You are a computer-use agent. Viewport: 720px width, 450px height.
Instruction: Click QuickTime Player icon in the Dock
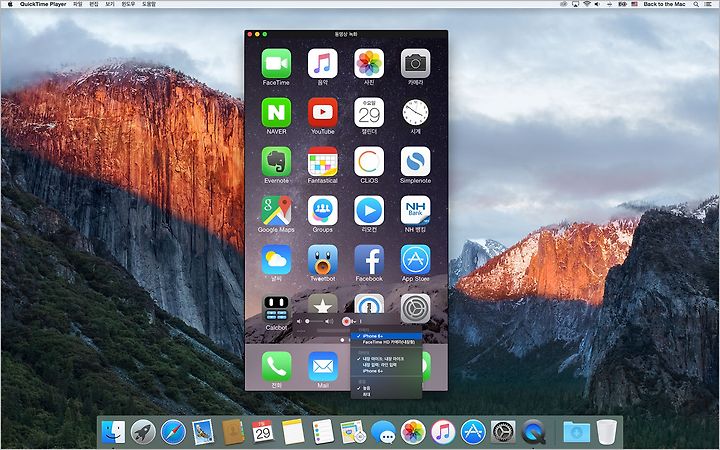click(x=533, y=432)
